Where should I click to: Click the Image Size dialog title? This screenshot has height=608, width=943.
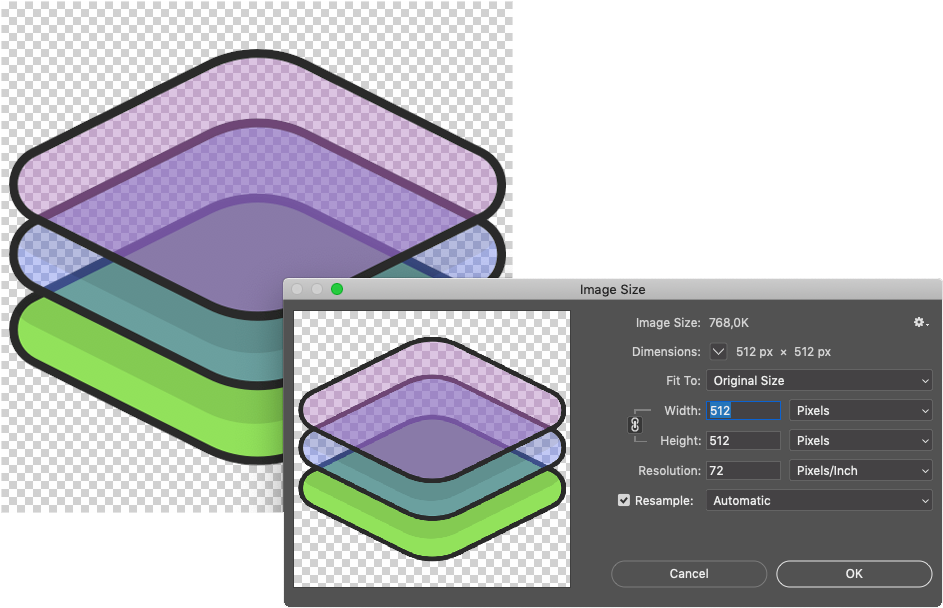pyautogui.click(x=612, y=289)
